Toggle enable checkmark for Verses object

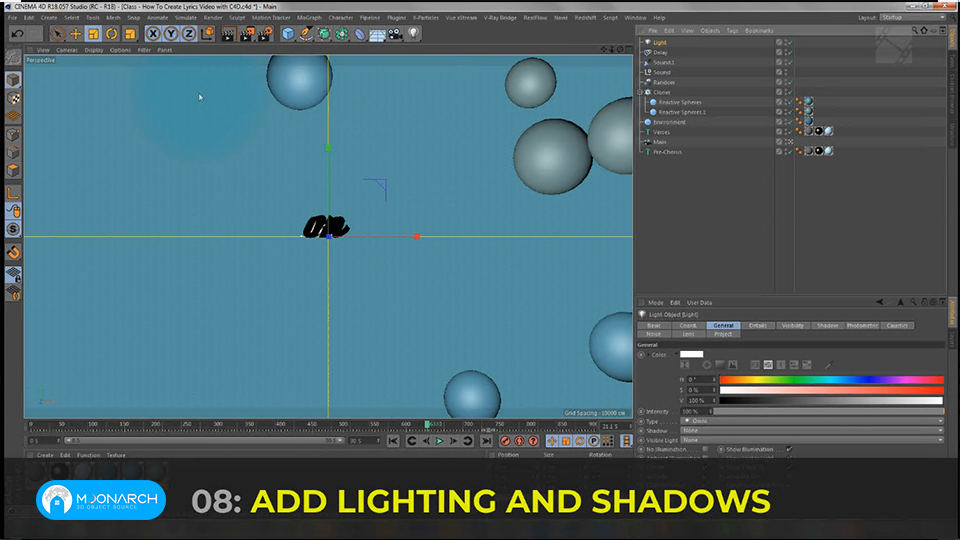790,132
